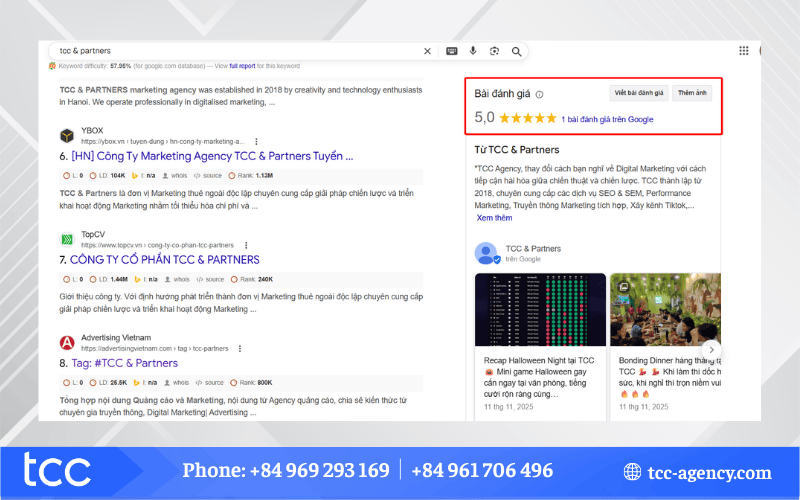Click the 'LD: 26.5K' metric in Advertising Vietnam row
Screen dimensions: 800x500
click(x=108, y=383)
